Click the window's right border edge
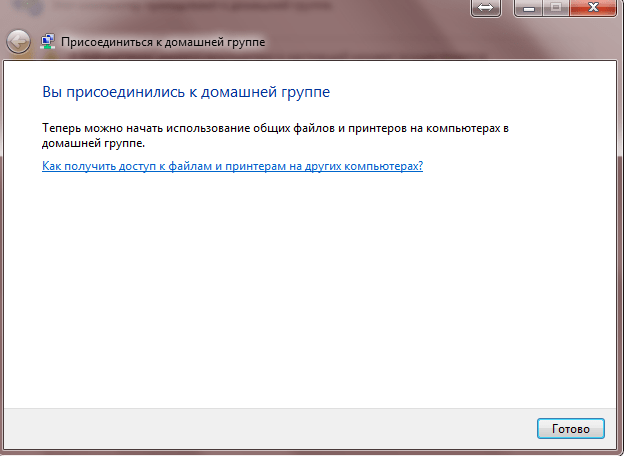 tap(620, 250)
